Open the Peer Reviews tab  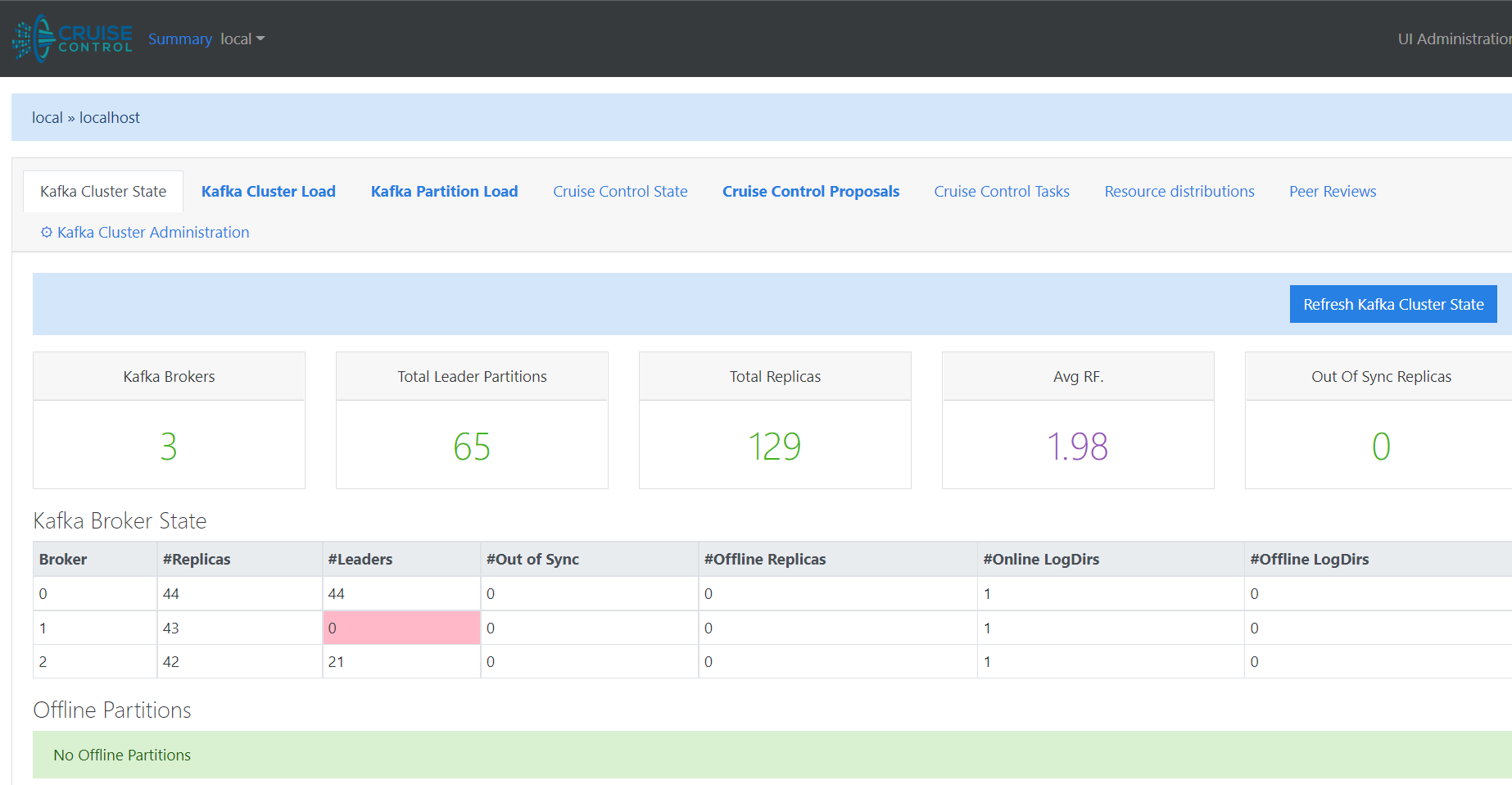click(1333, 191)
